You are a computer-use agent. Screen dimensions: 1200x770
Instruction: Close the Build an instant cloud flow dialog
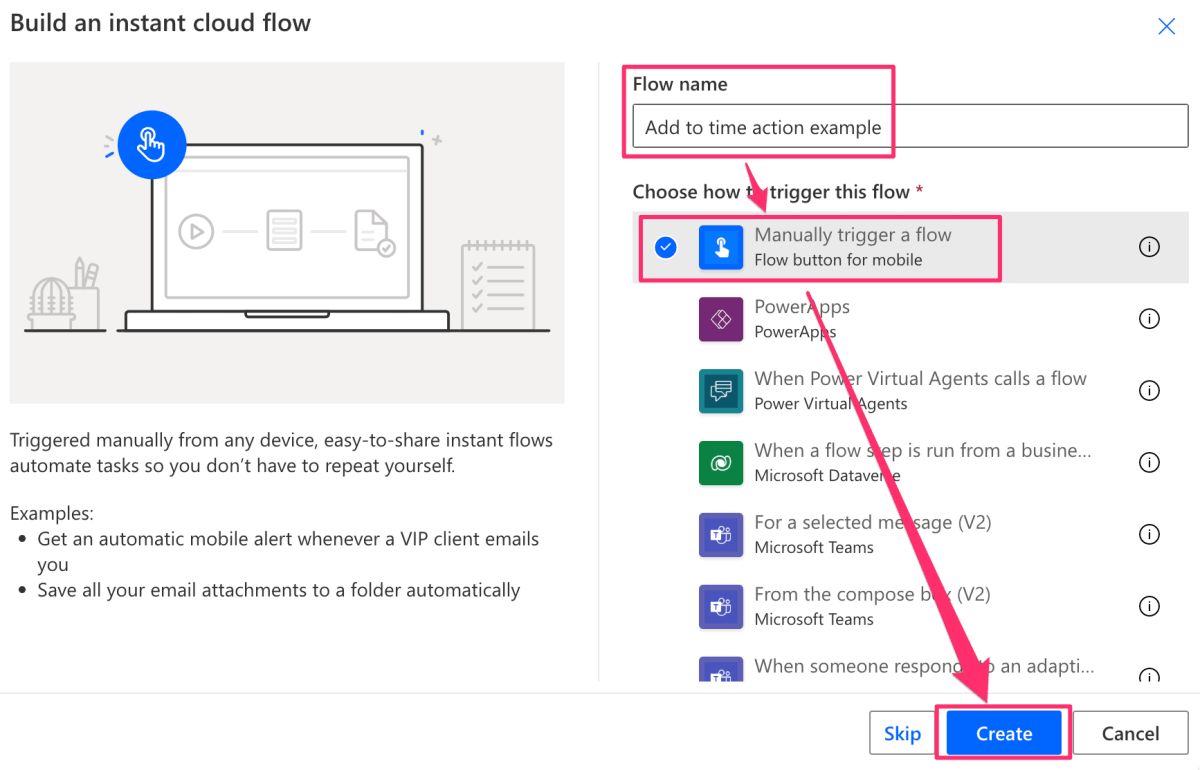(1166, 26)
